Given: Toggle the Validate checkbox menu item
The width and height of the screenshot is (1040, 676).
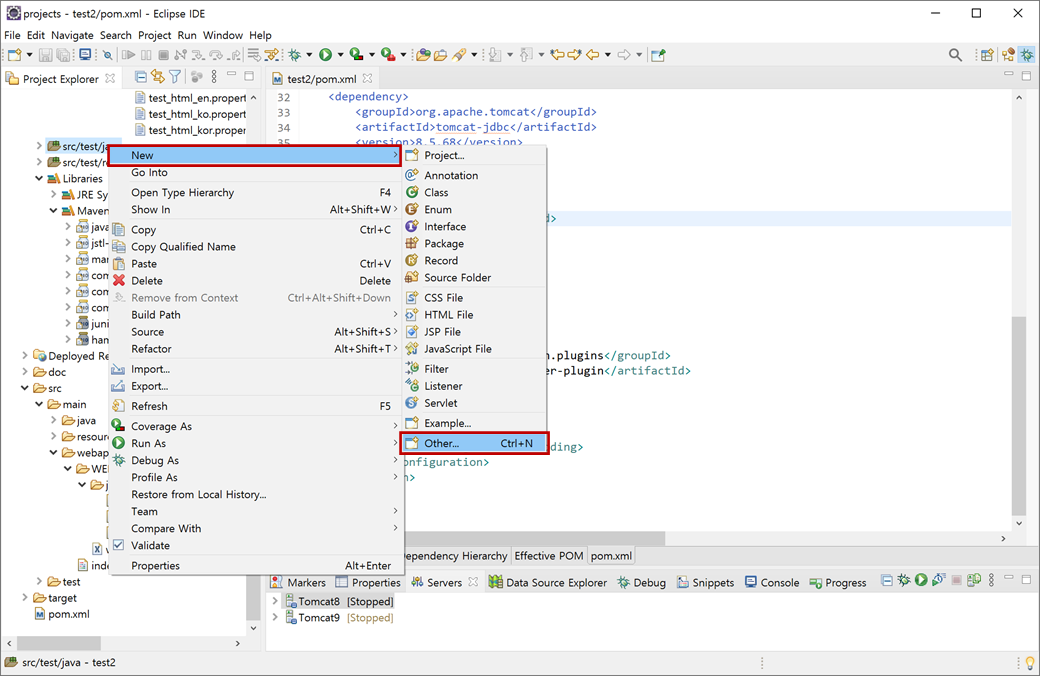Looking at the screenshot, I should (x=119, y=545).
